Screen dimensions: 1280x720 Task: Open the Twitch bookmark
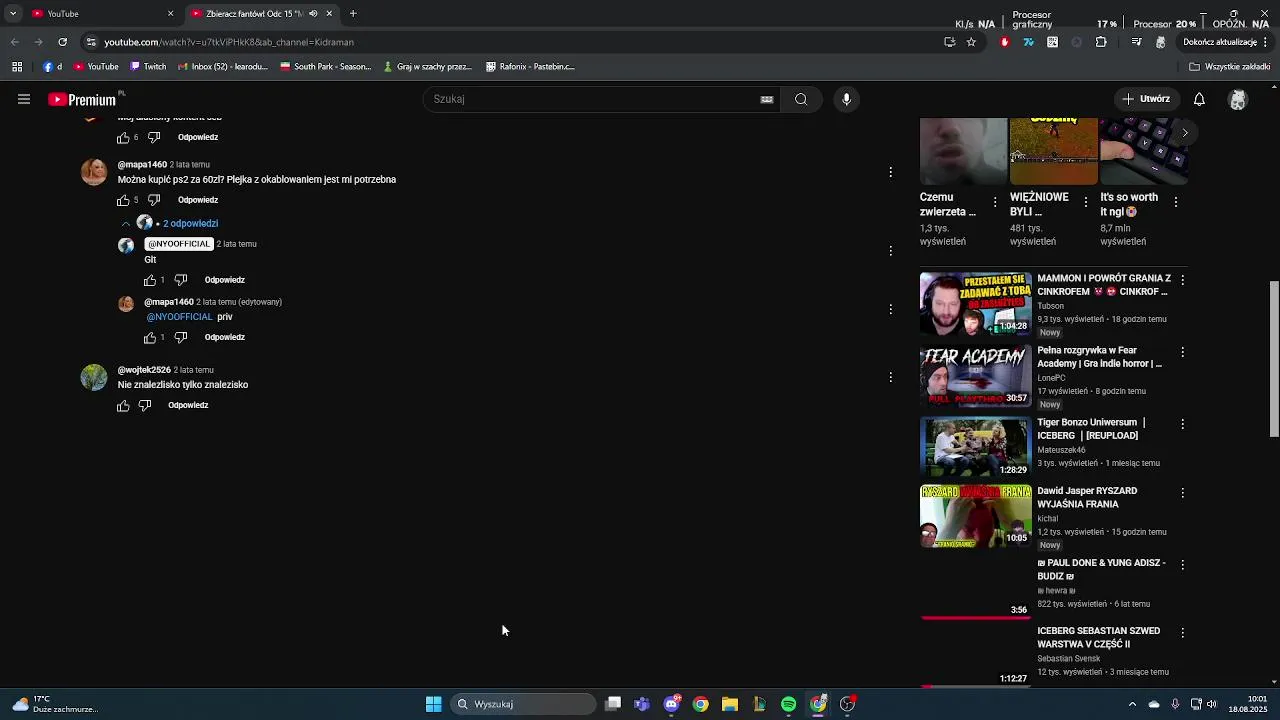(x=148, y=67)
